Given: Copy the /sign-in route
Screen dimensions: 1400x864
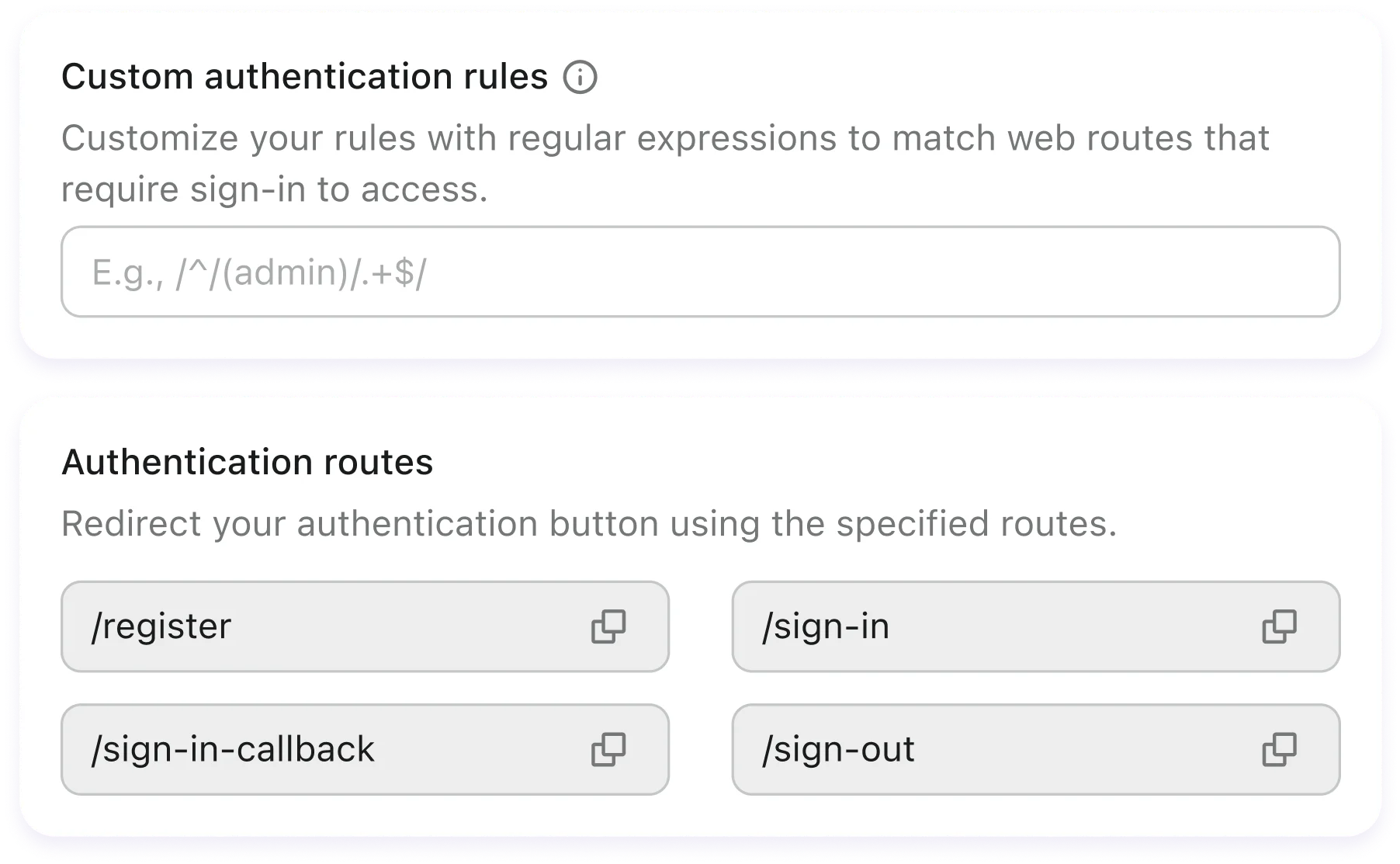Looking at the screenshot, I should [1279, 626].
